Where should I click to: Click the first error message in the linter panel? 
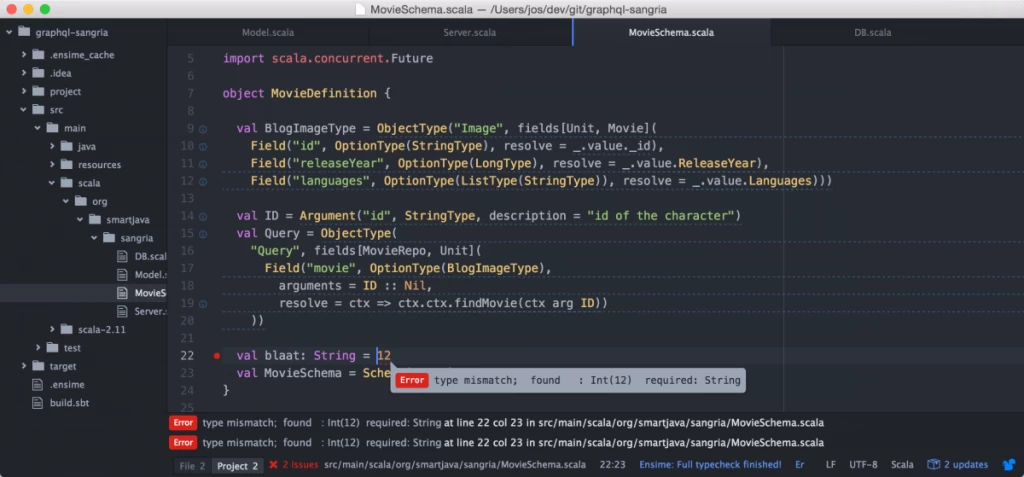pos(513,423)
